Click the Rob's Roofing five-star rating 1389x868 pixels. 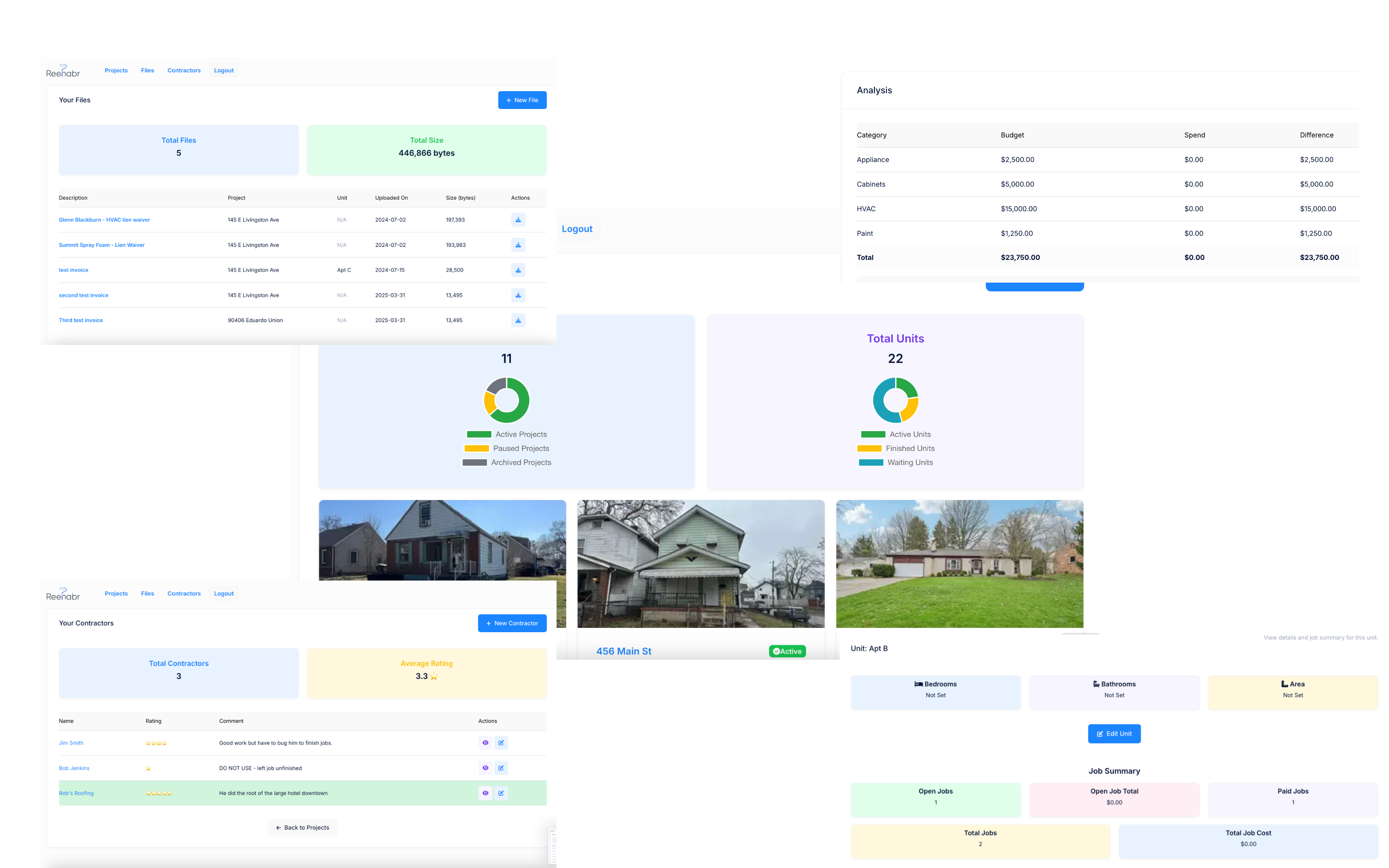pos(159,793)
